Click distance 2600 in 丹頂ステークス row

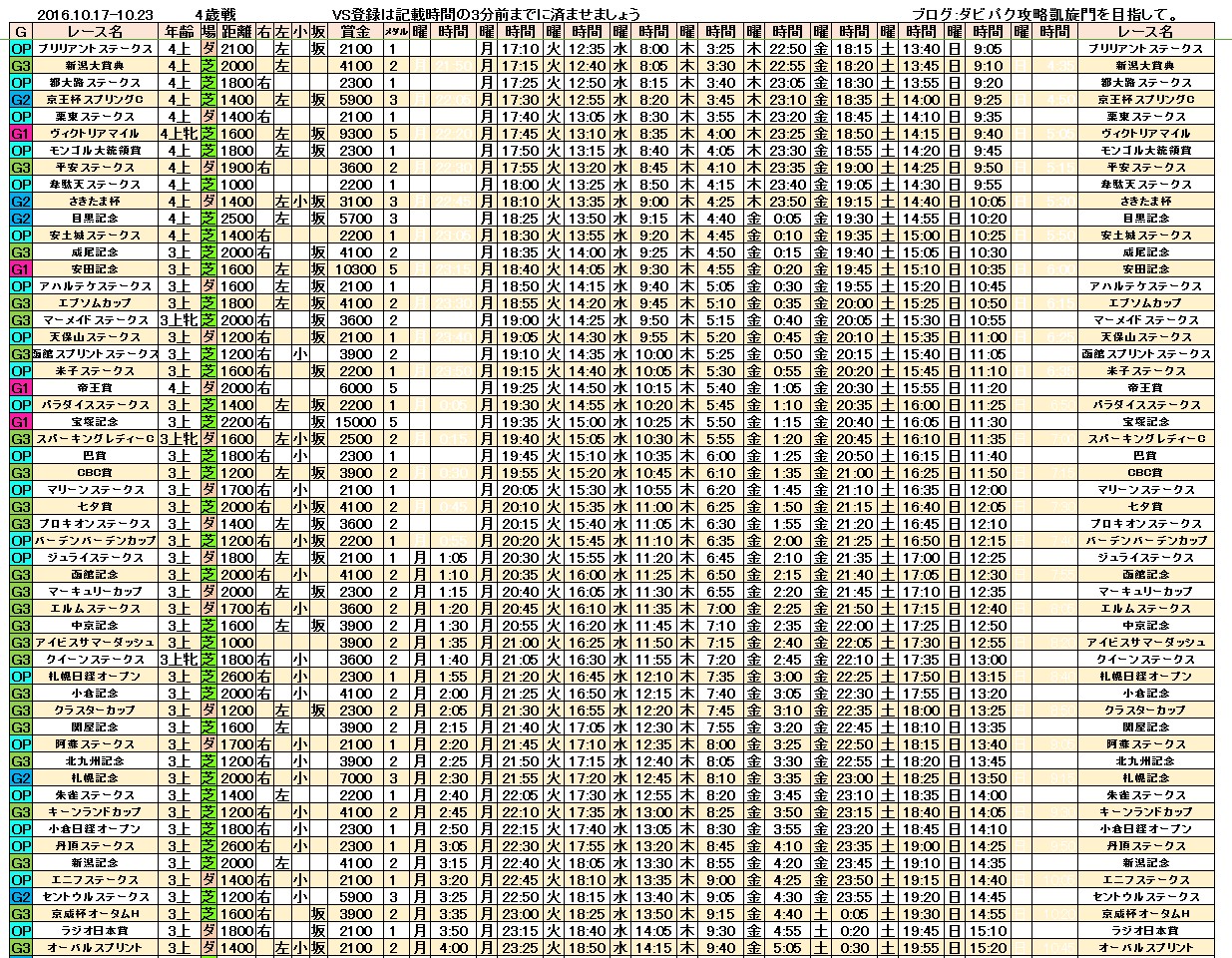point(236,845)
